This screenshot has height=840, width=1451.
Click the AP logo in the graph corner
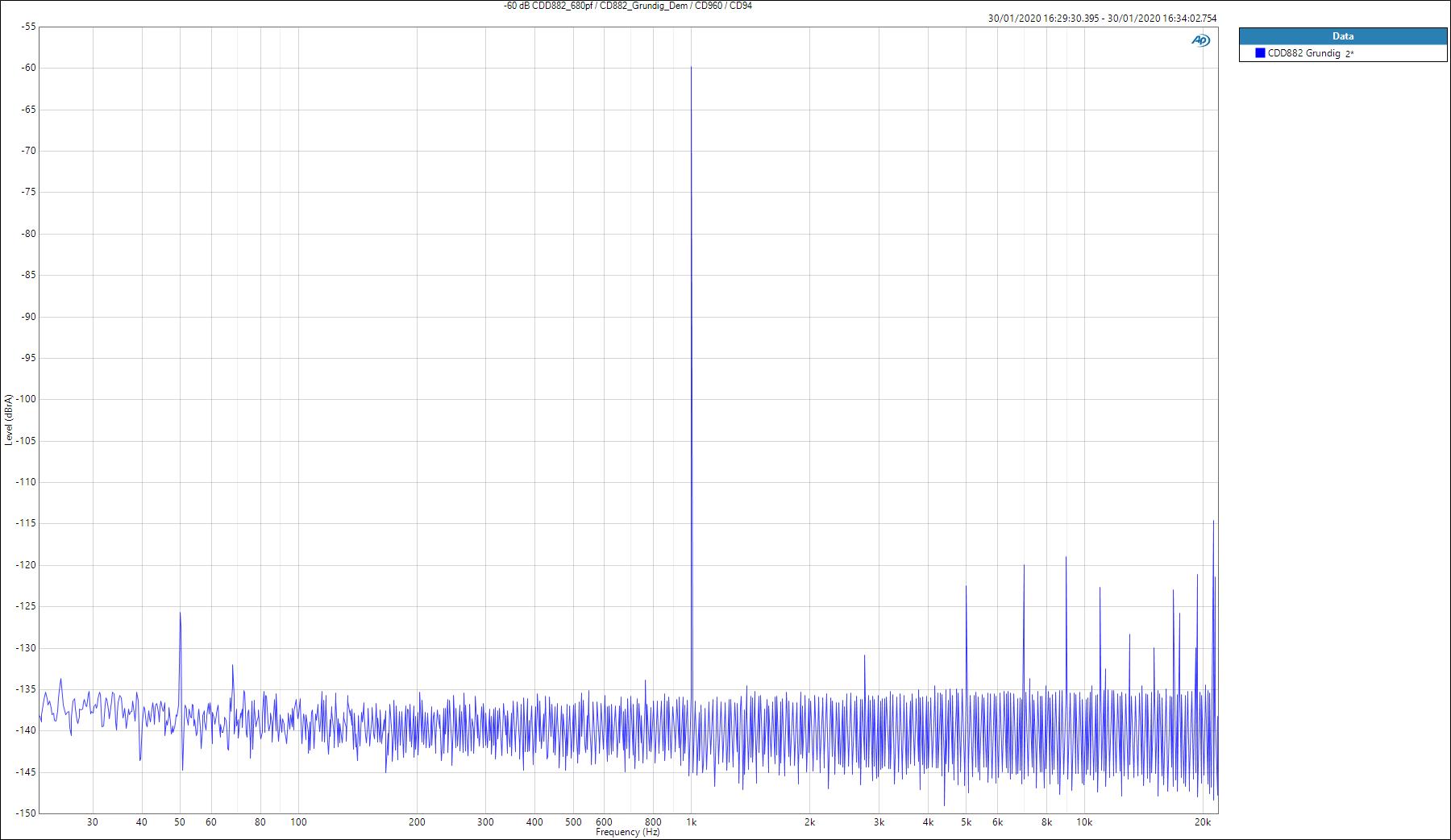coord(1200,40)
